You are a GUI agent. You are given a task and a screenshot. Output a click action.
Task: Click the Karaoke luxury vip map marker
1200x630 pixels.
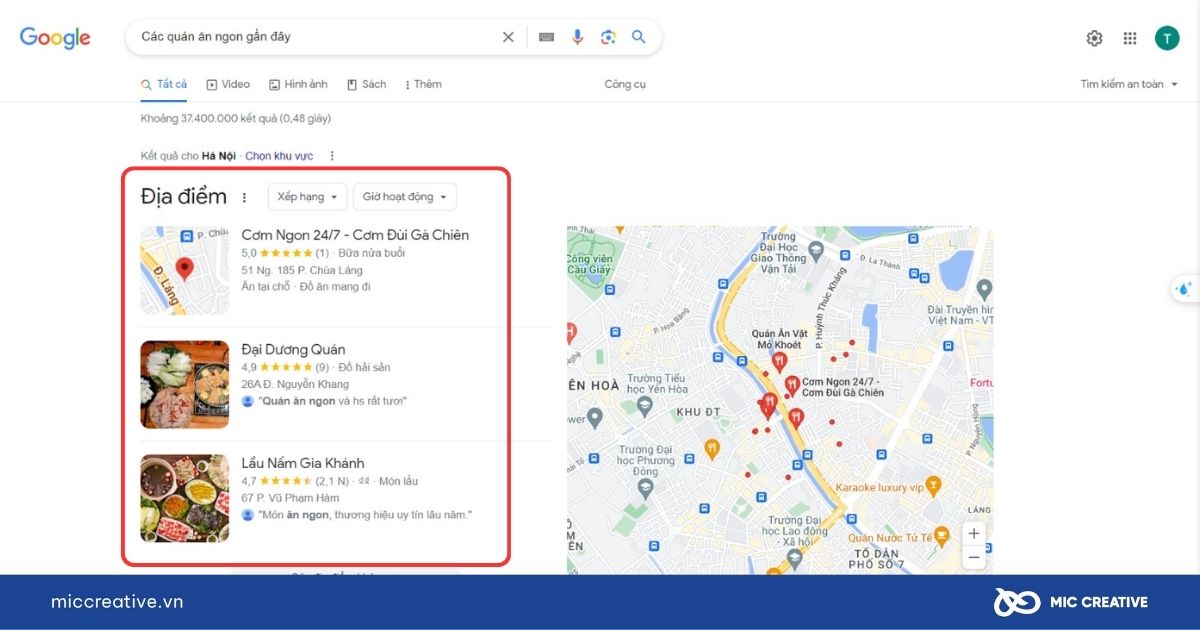click(934, 485)
